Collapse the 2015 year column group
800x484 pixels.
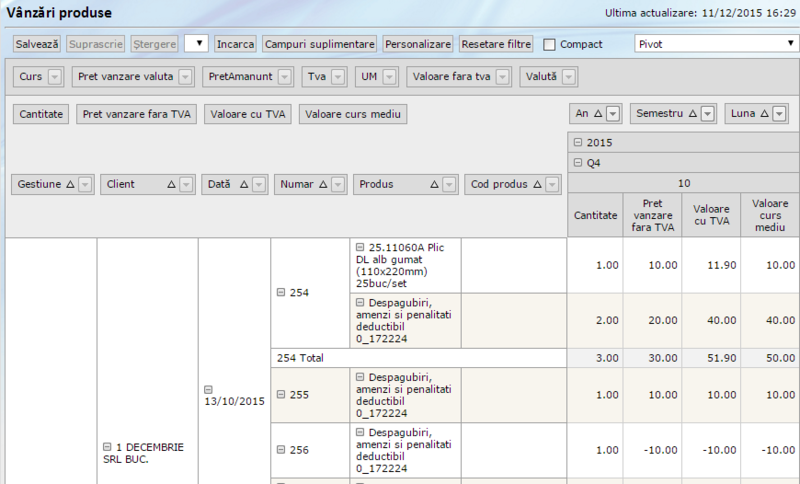(x=578, y=143)
